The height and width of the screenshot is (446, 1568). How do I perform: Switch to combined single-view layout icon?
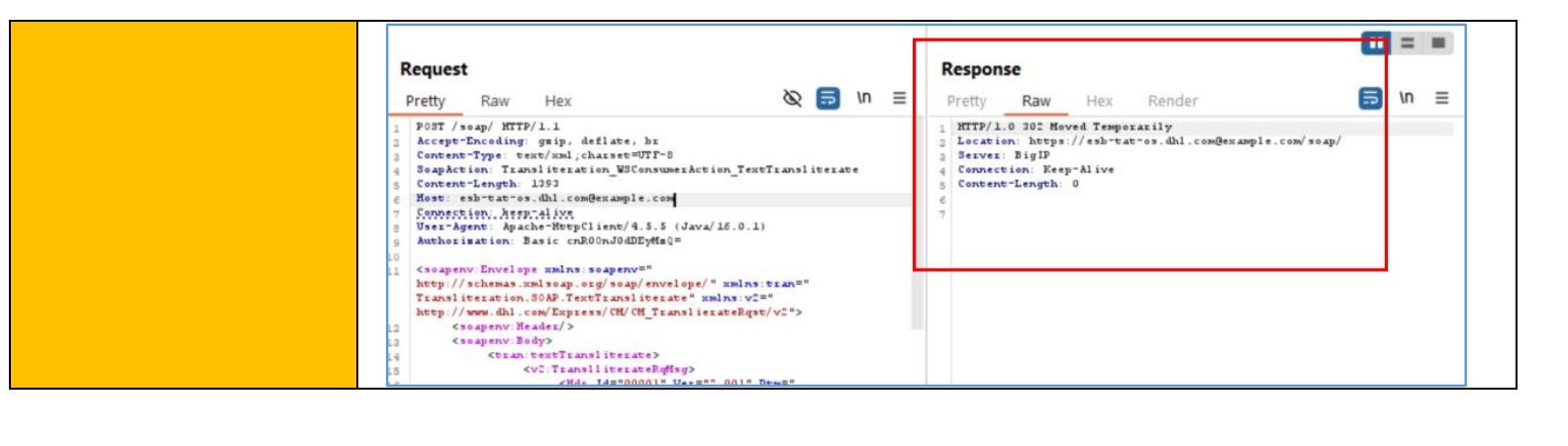(x=1438, y=44)
